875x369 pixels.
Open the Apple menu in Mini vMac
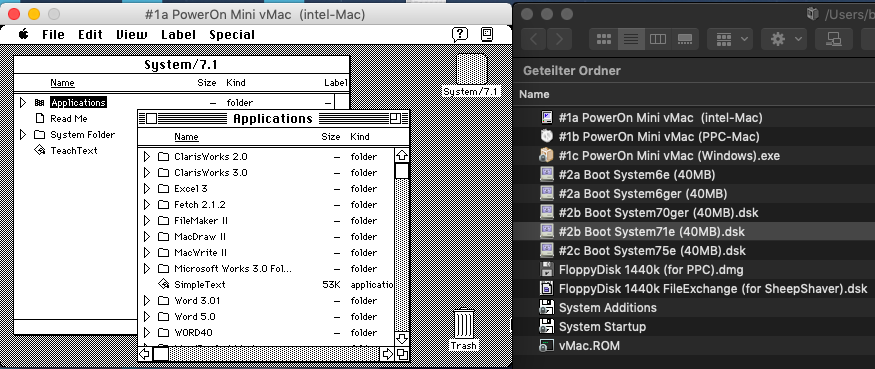[x=23, y=35]
